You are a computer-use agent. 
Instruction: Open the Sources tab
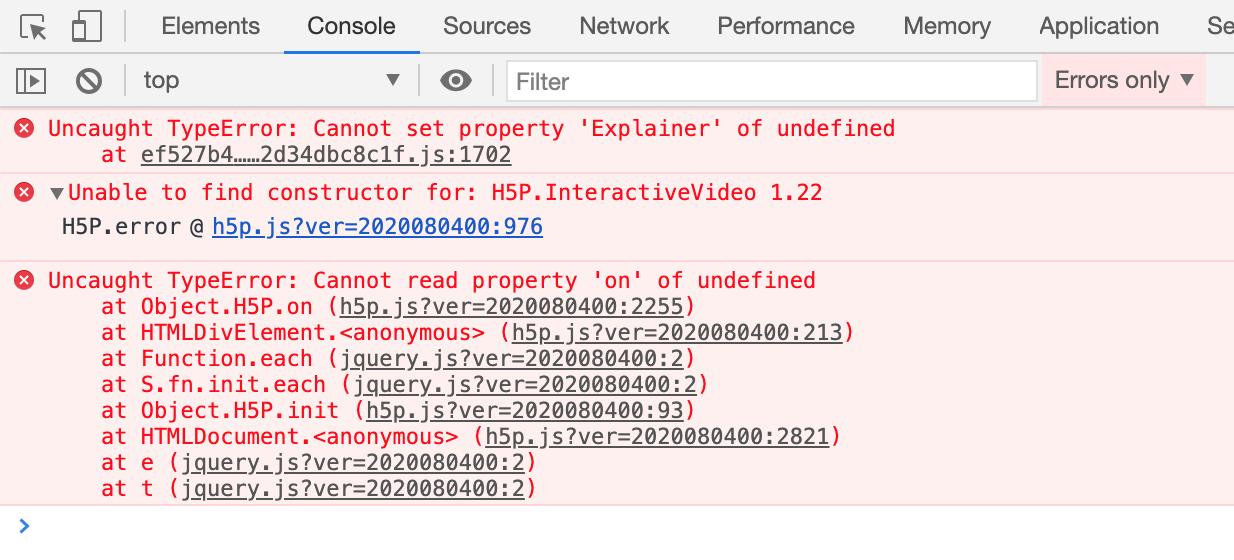pos(487,26)
